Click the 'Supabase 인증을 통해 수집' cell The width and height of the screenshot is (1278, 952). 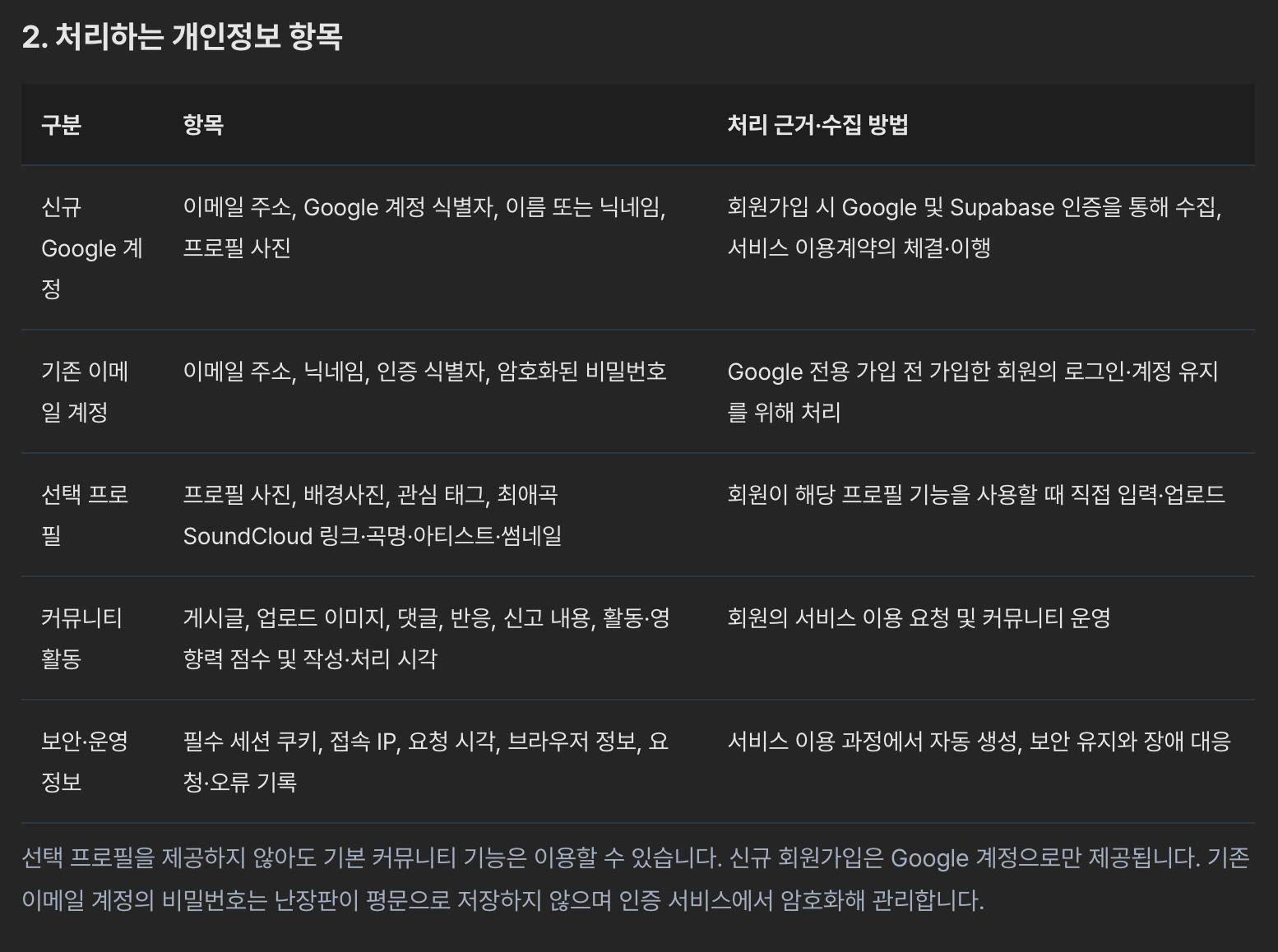(975, 227)
